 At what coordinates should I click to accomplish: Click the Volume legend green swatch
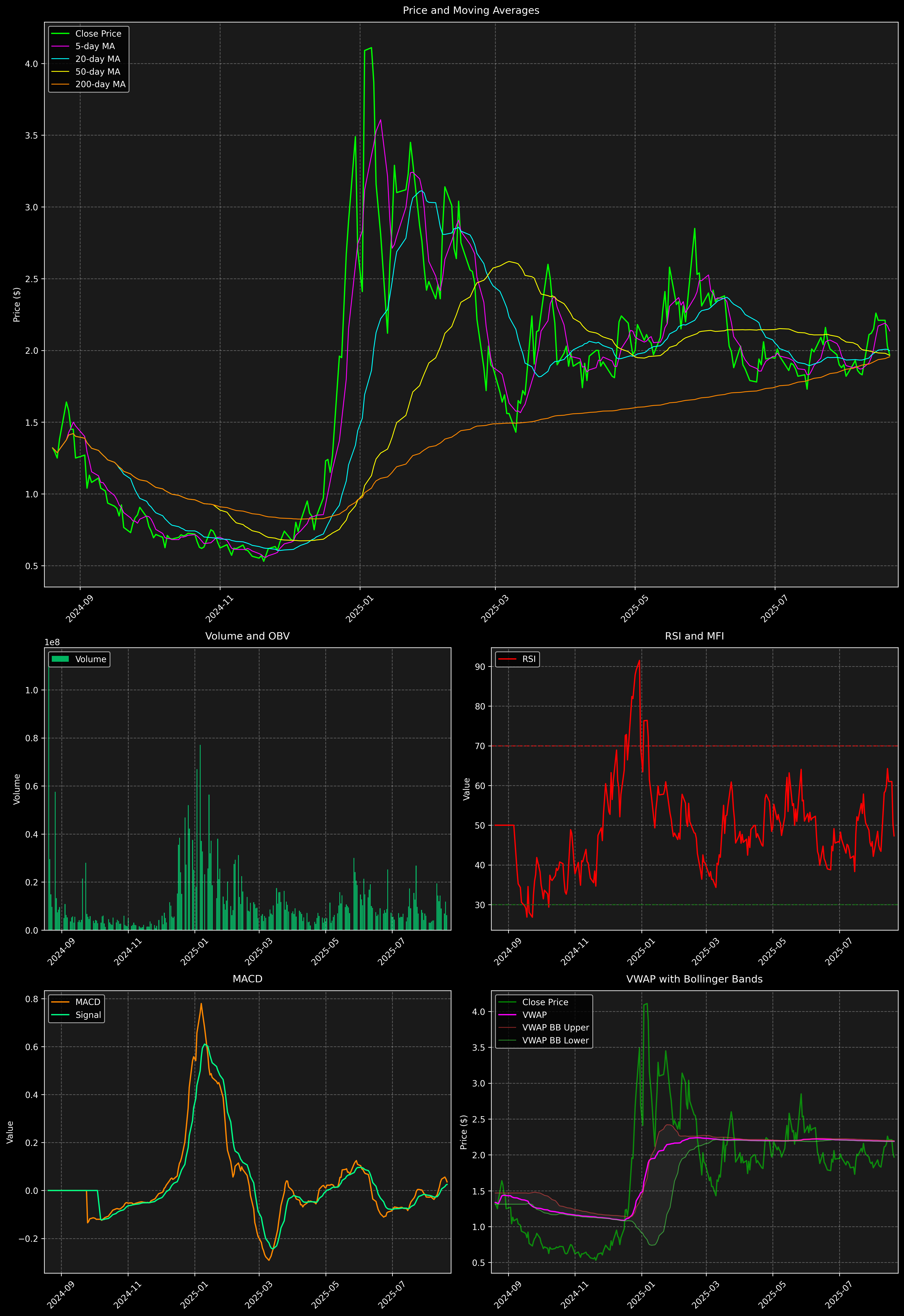click(x=60, y=659)
